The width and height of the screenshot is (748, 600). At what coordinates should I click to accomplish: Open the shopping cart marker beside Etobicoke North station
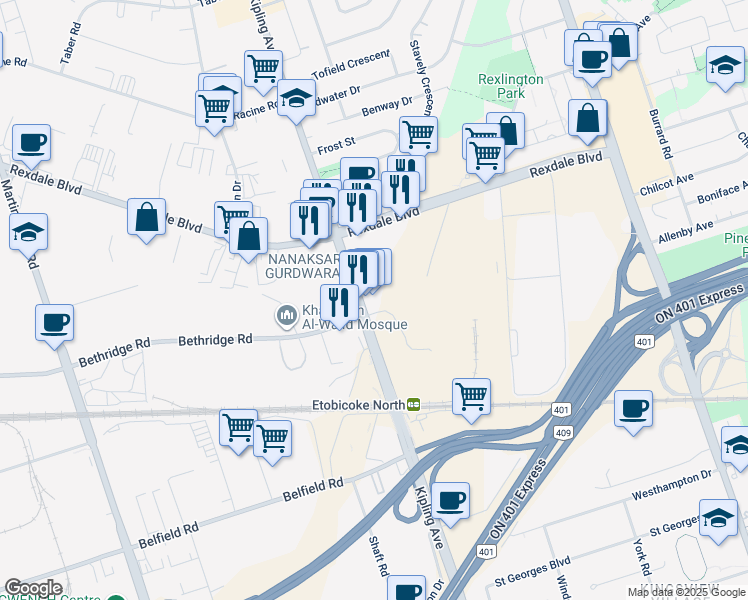tap(472, 398)
